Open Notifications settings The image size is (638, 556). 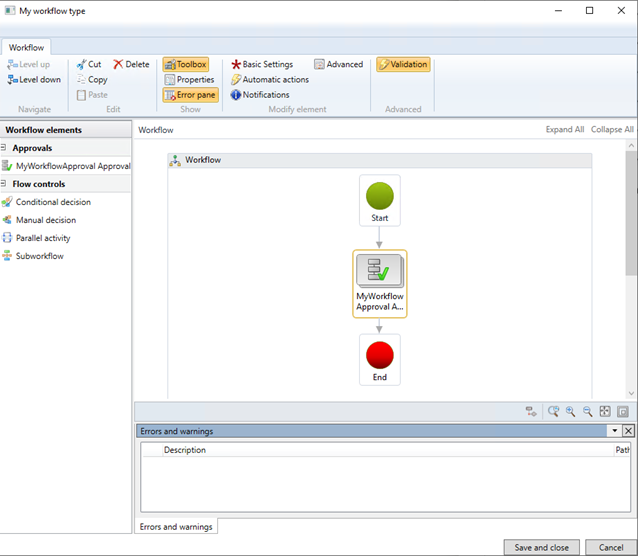pos(260,95)
